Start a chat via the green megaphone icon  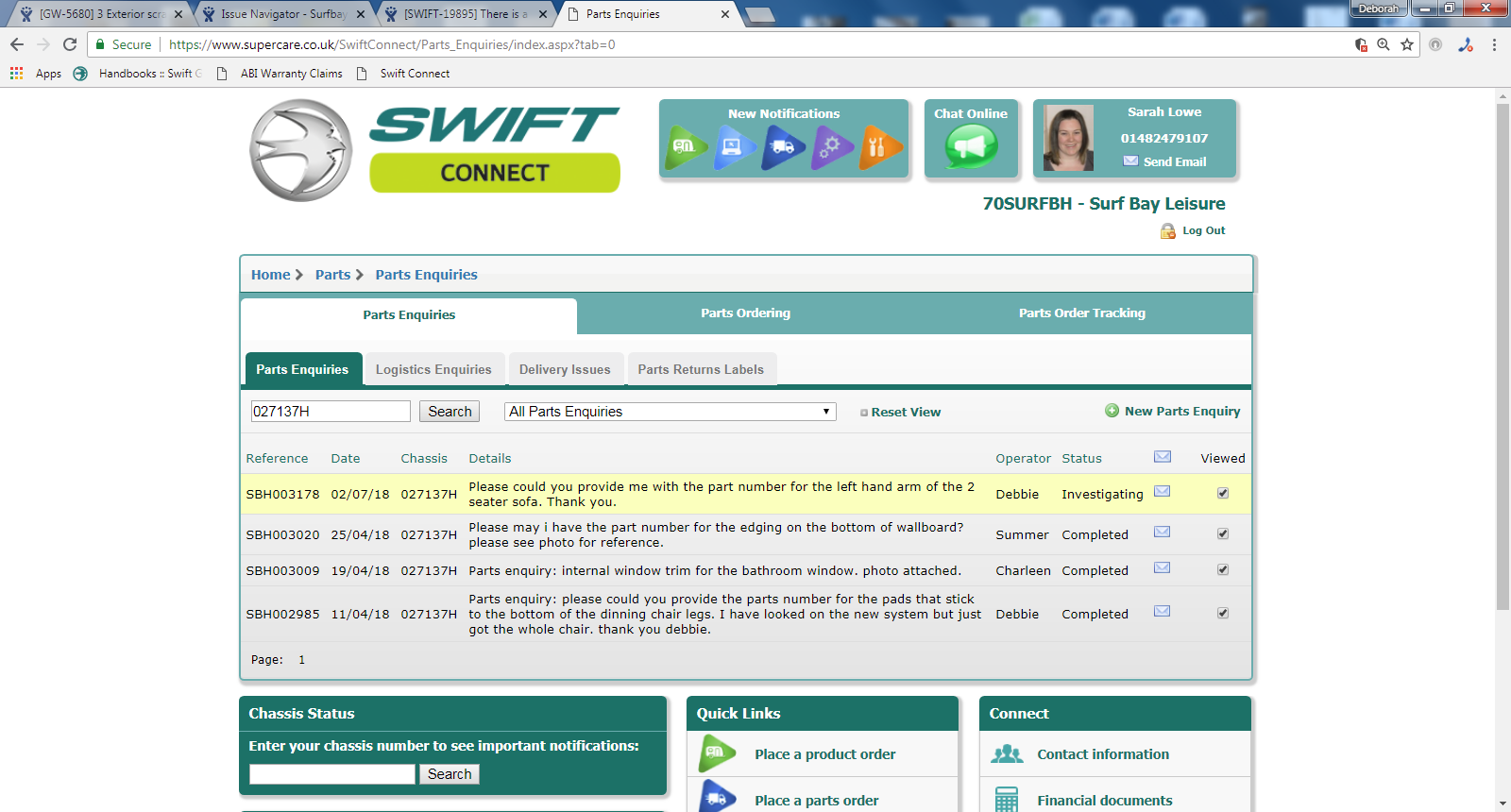click(x=971, y=146)
